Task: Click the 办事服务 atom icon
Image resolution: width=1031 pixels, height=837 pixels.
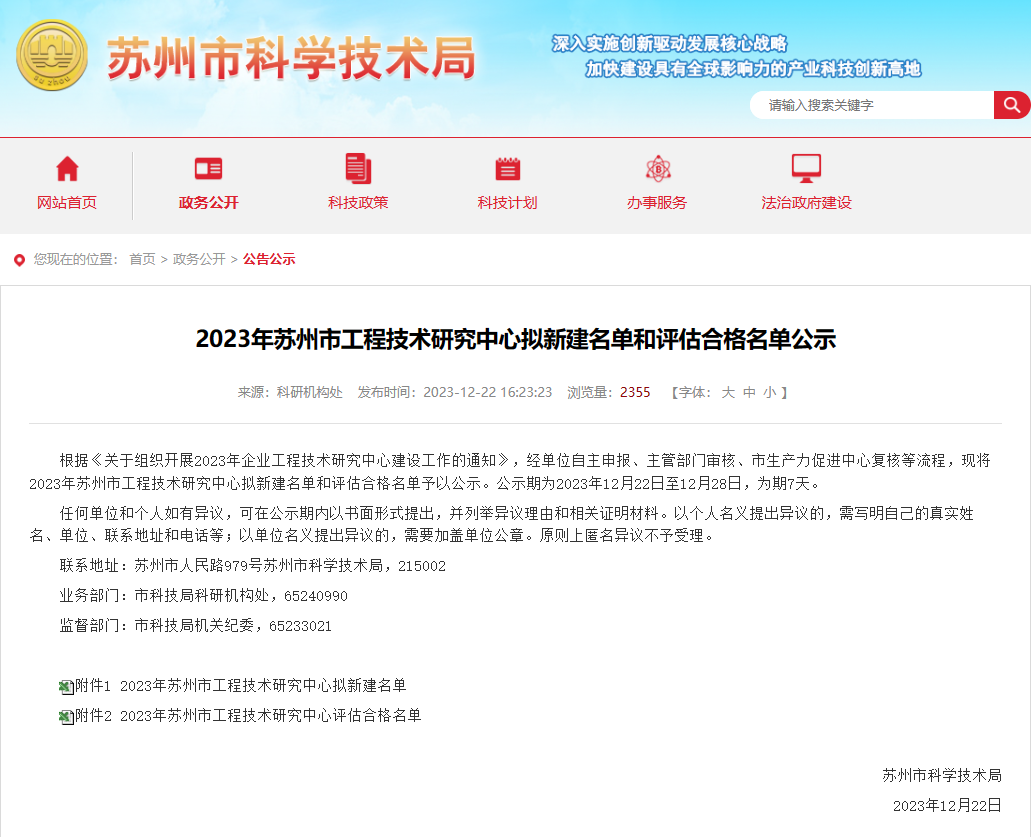Action: click(657, 168)
